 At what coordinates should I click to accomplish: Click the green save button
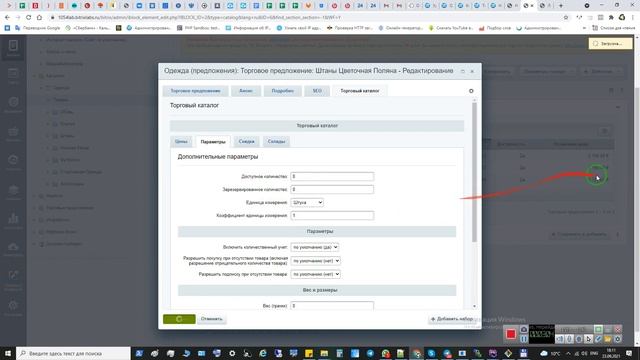pos(179,319)
